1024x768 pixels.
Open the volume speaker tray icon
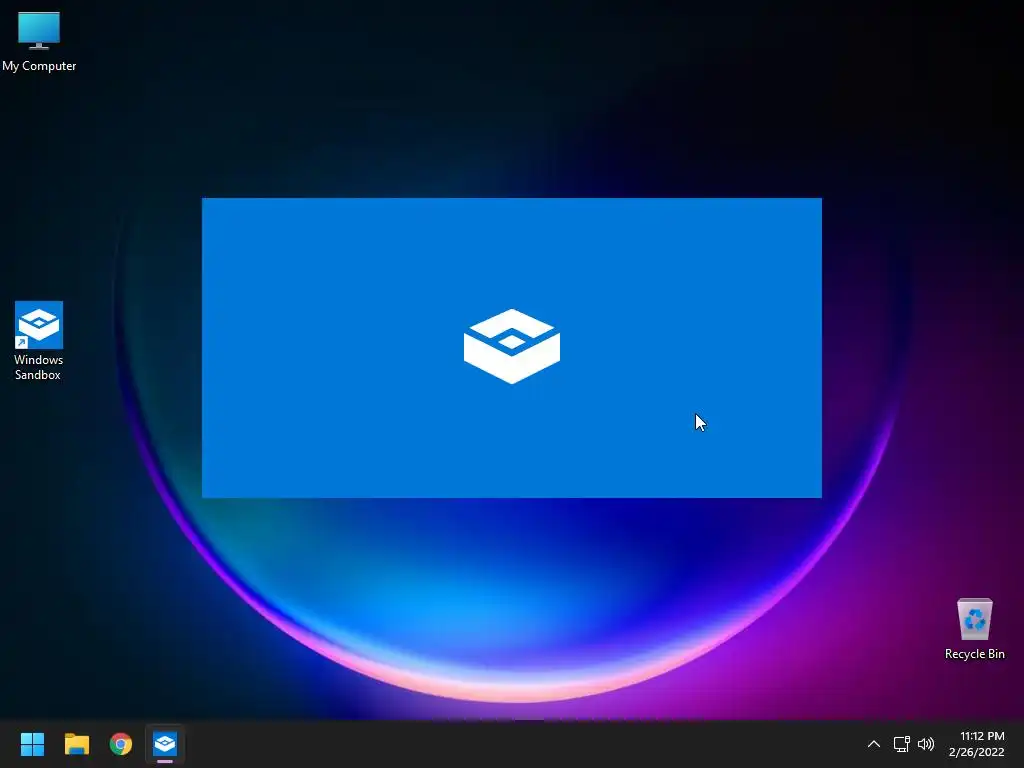click(x=925, y=744)
